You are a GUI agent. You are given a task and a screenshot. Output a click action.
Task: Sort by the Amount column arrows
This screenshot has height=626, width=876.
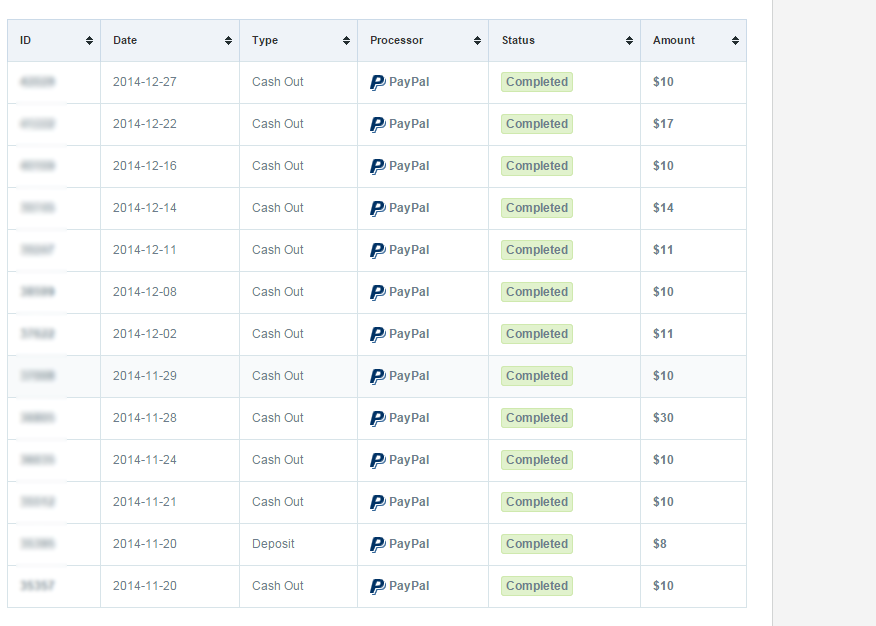tap(735, 41)
